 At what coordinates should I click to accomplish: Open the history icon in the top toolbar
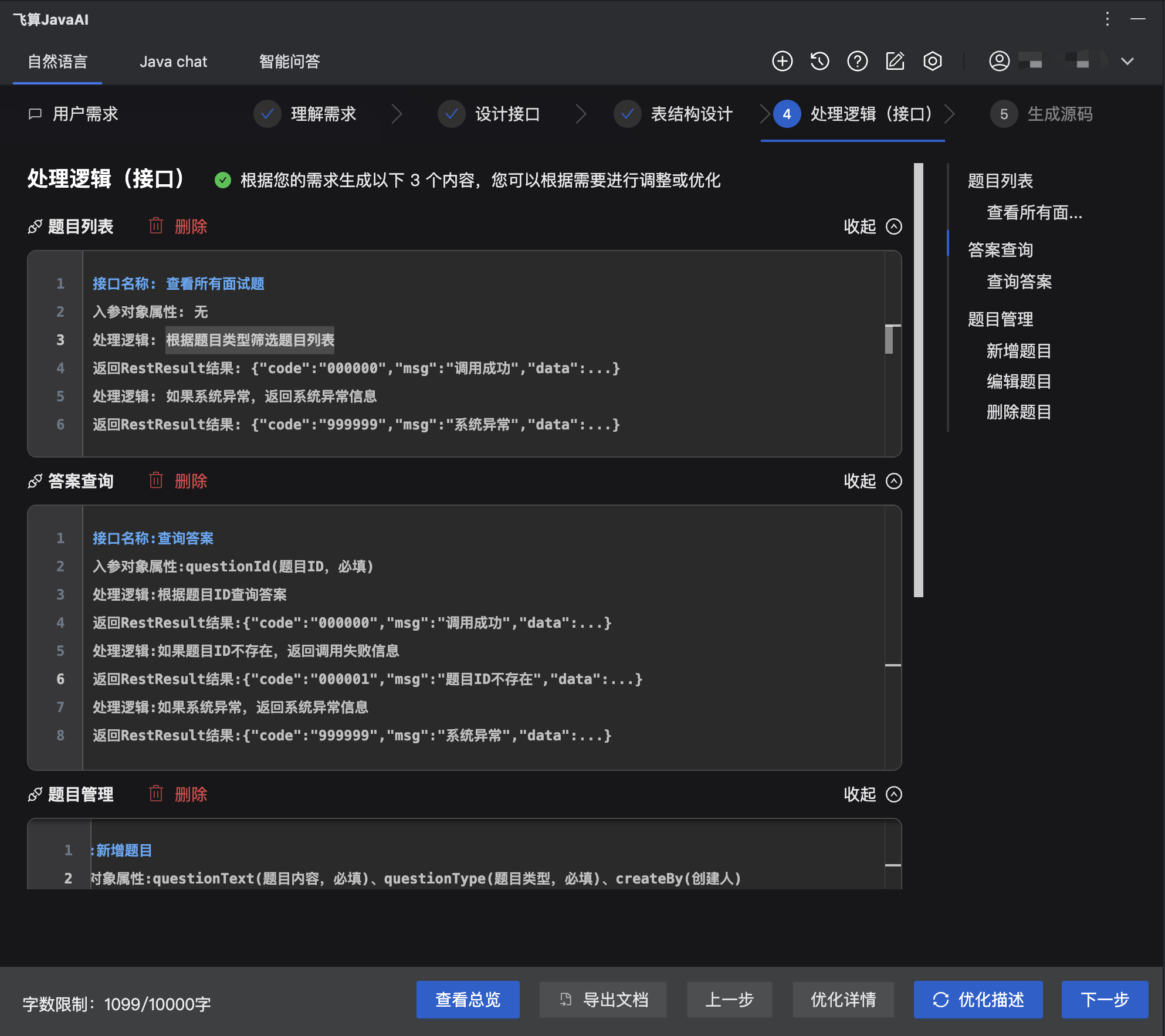click(819, 61)
